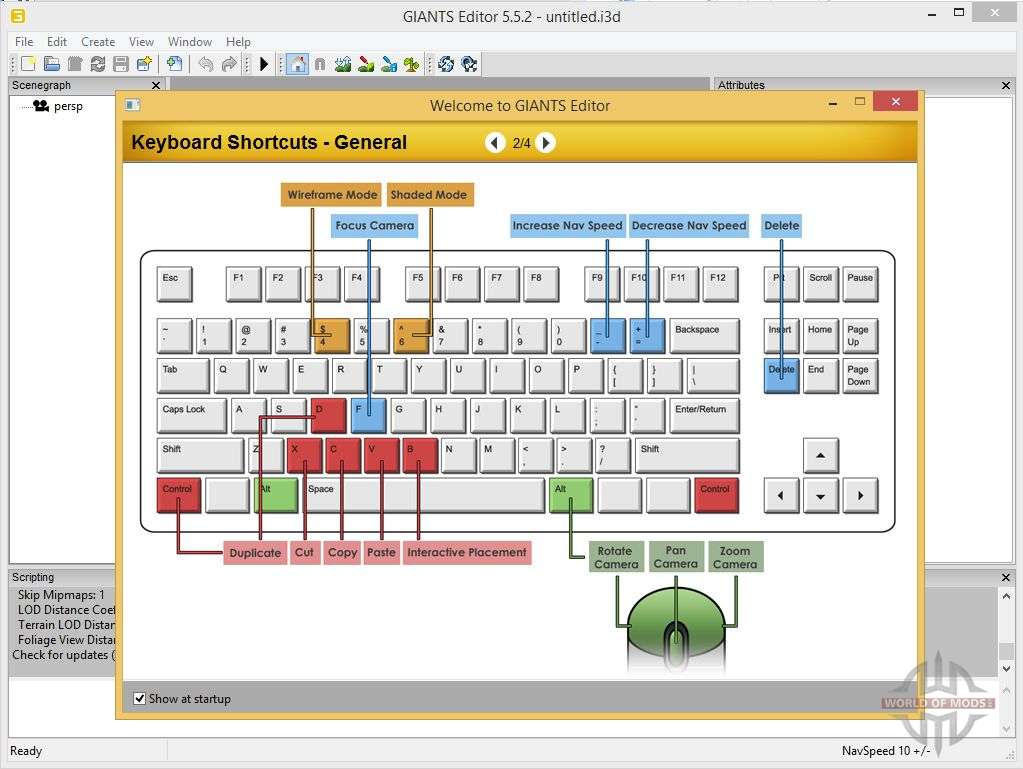Click the GIANTS Editor app icon in title bar
The image size is (1023, 769).
point(18,16)
